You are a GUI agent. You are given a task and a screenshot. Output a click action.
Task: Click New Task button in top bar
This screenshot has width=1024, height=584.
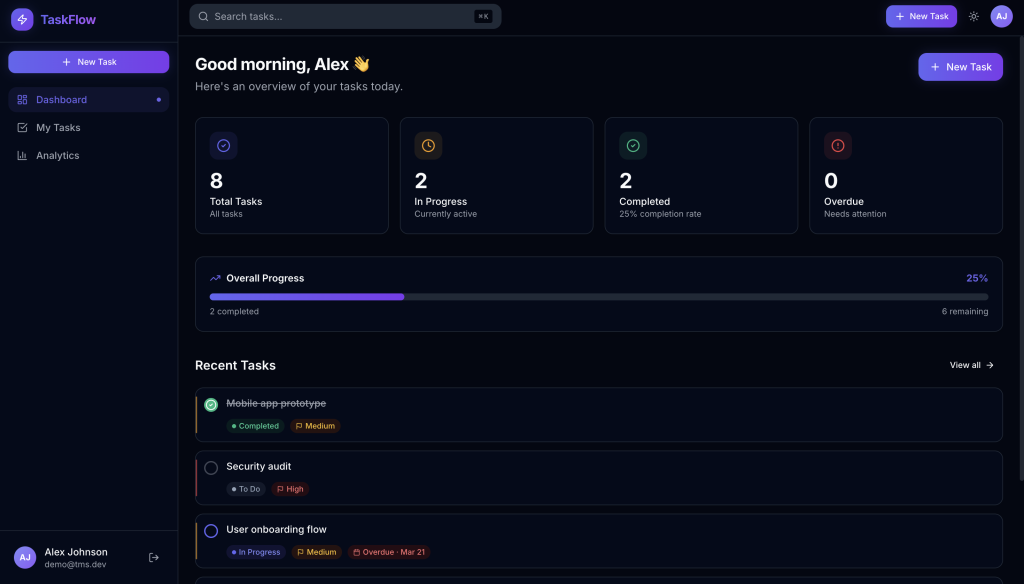point(920,16)
